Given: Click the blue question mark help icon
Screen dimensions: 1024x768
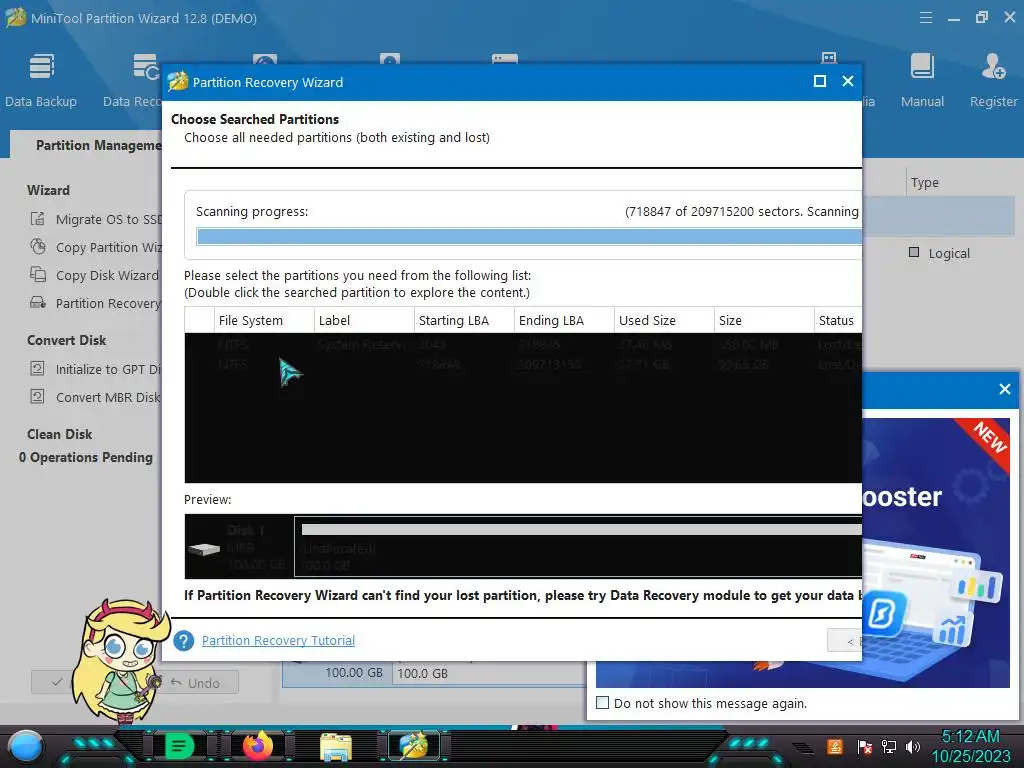Looking at the screenshot, I should tap(184, 641).
